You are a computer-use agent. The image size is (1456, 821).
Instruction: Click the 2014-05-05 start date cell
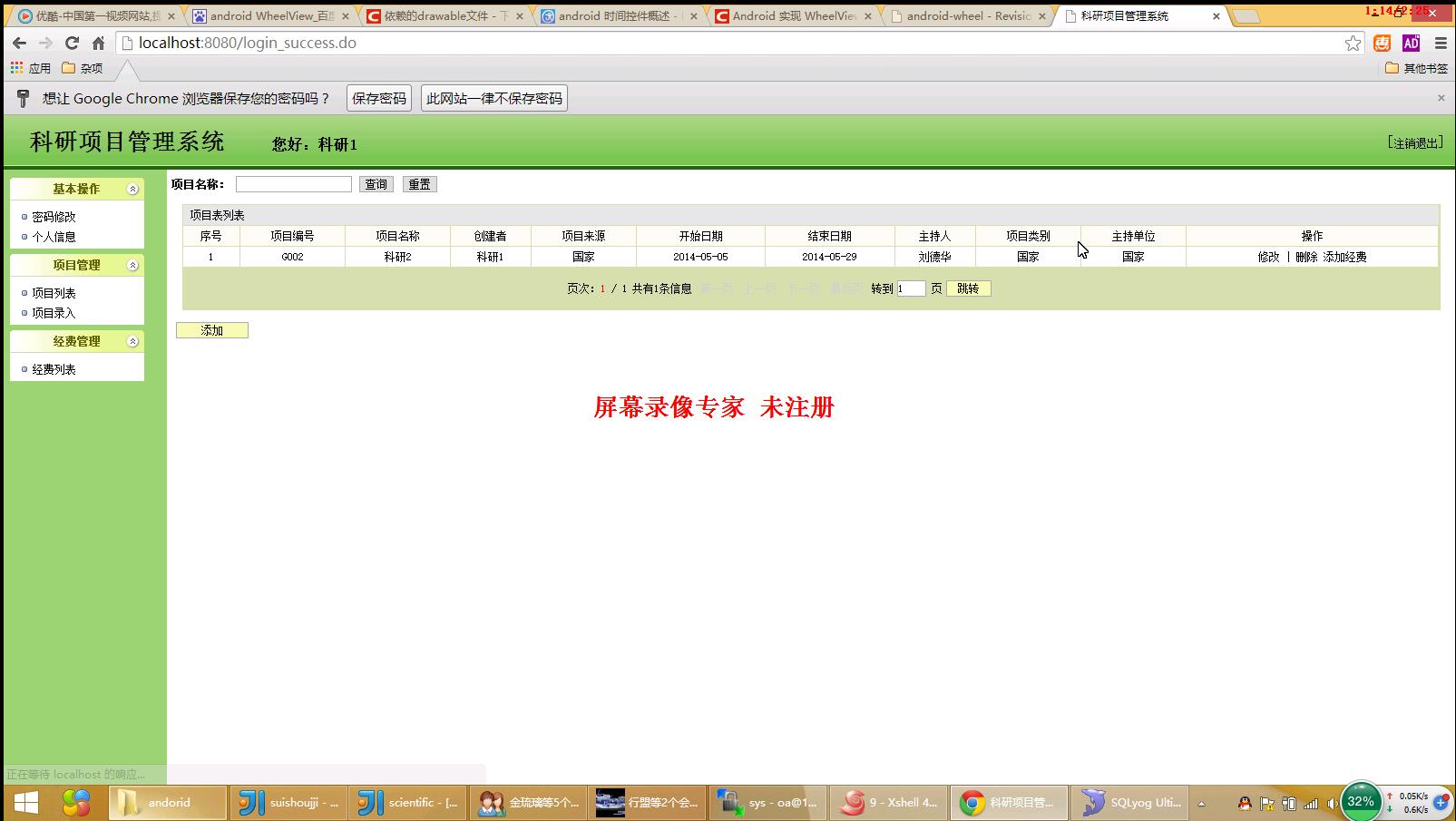click(700, 257)
